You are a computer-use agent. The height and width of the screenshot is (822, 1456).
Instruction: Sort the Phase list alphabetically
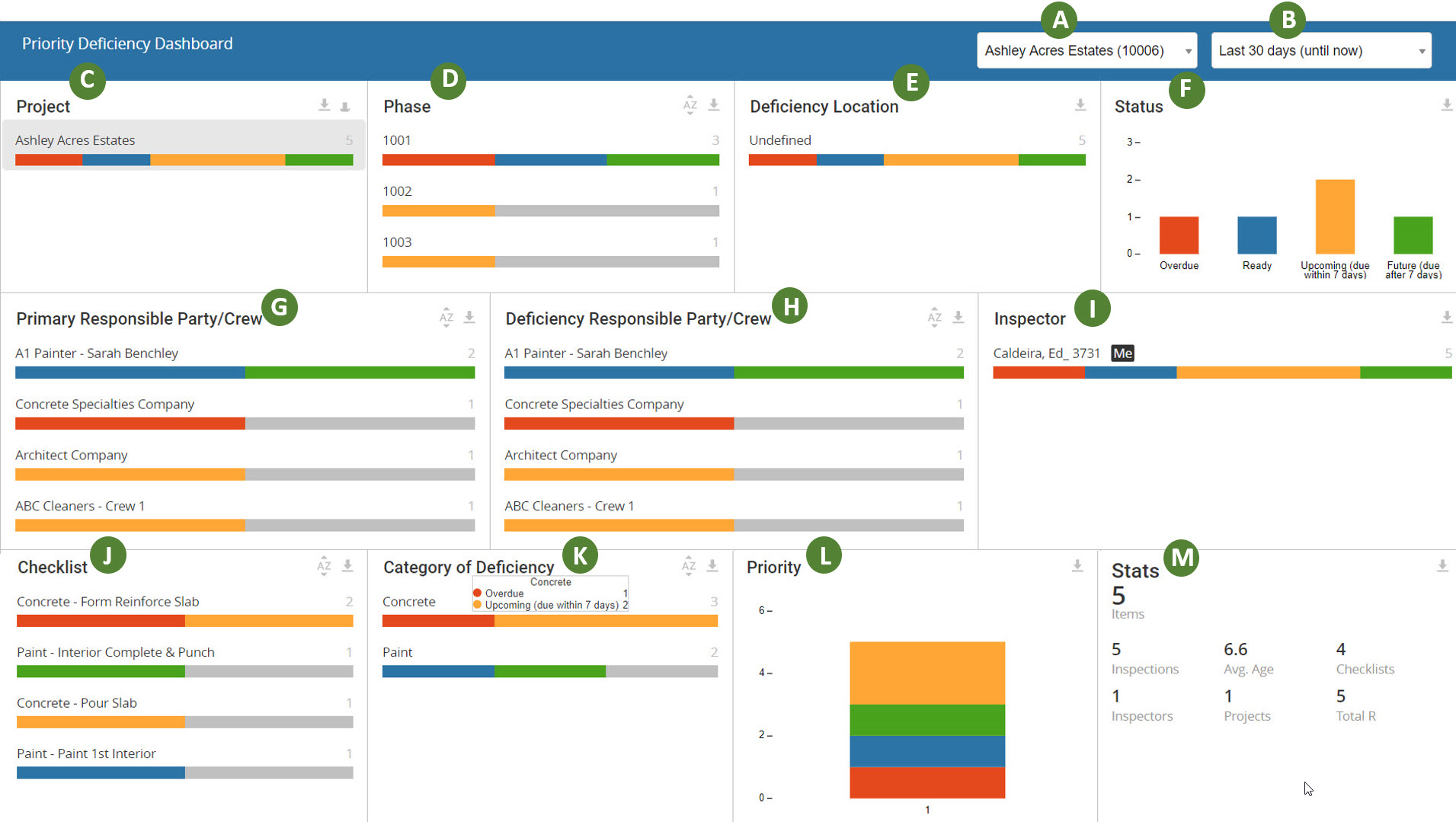(x=690, y=106)
